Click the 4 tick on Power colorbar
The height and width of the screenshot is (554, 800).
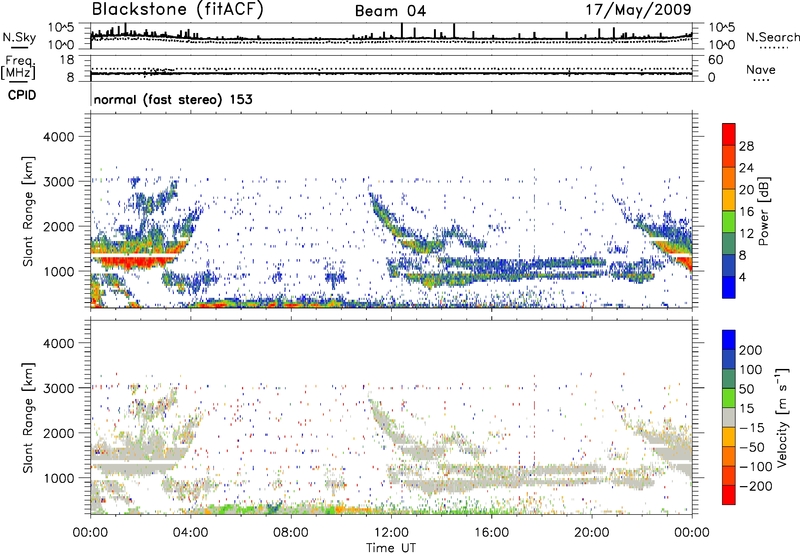[x=742, y=277]
